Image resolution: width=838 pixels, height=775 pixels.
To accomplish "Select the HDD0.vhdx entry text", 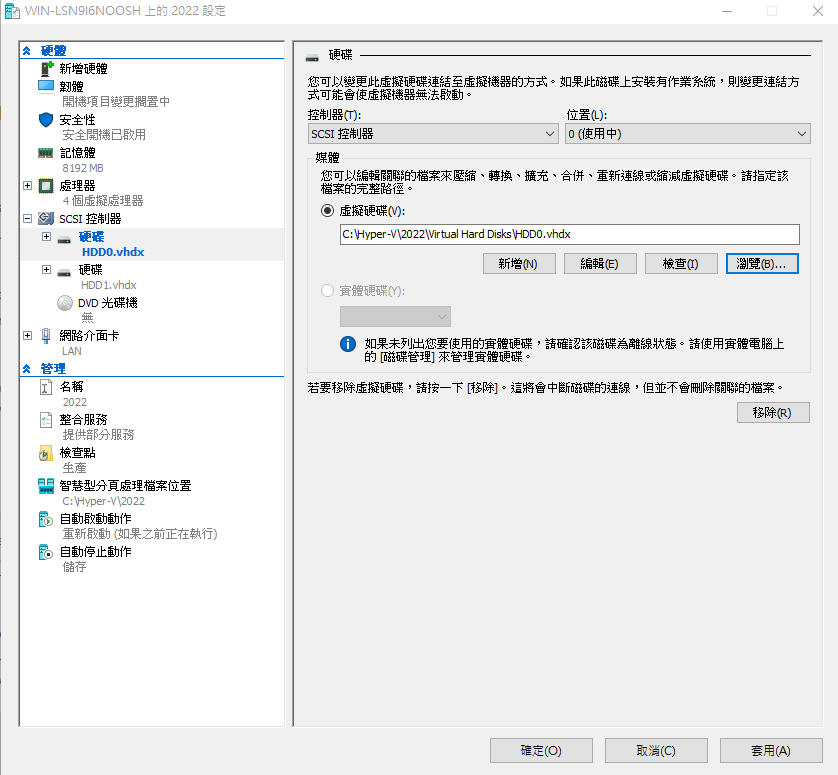I will 113,252.
